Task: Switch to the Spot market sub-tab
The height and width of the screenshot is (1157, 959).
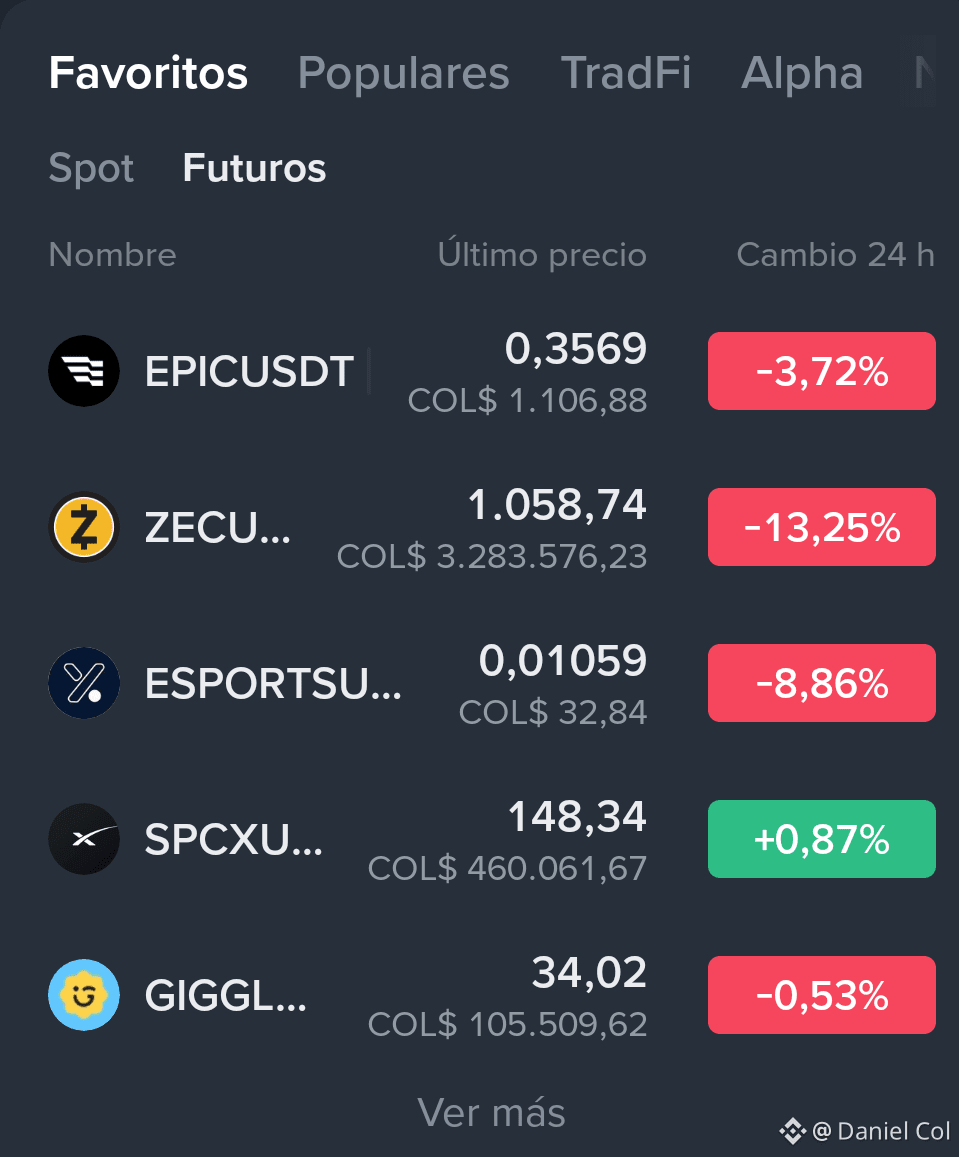Action: (91, 168)
